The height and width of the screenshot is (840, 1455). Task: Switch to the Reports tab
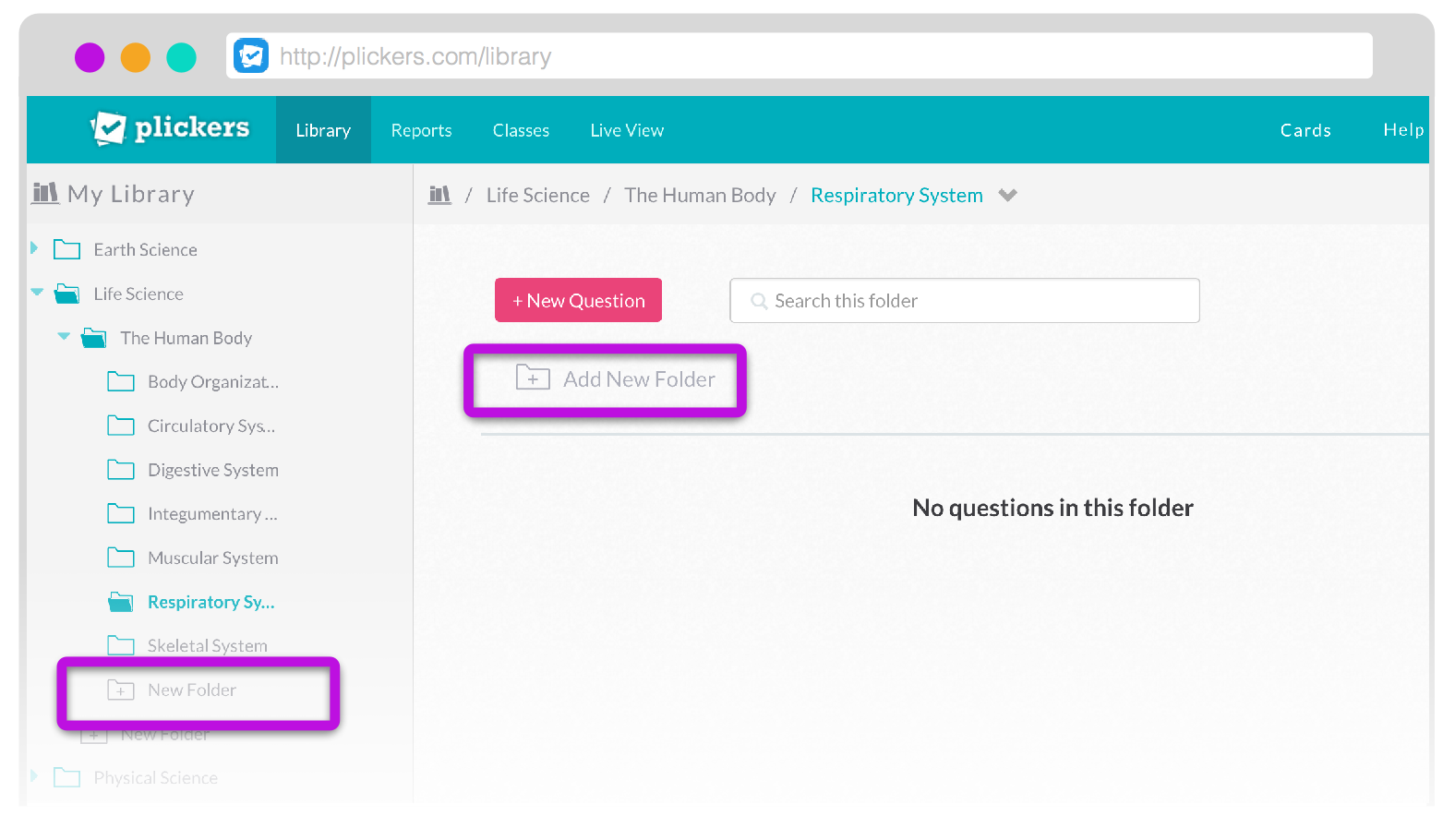tap(421, 130)
